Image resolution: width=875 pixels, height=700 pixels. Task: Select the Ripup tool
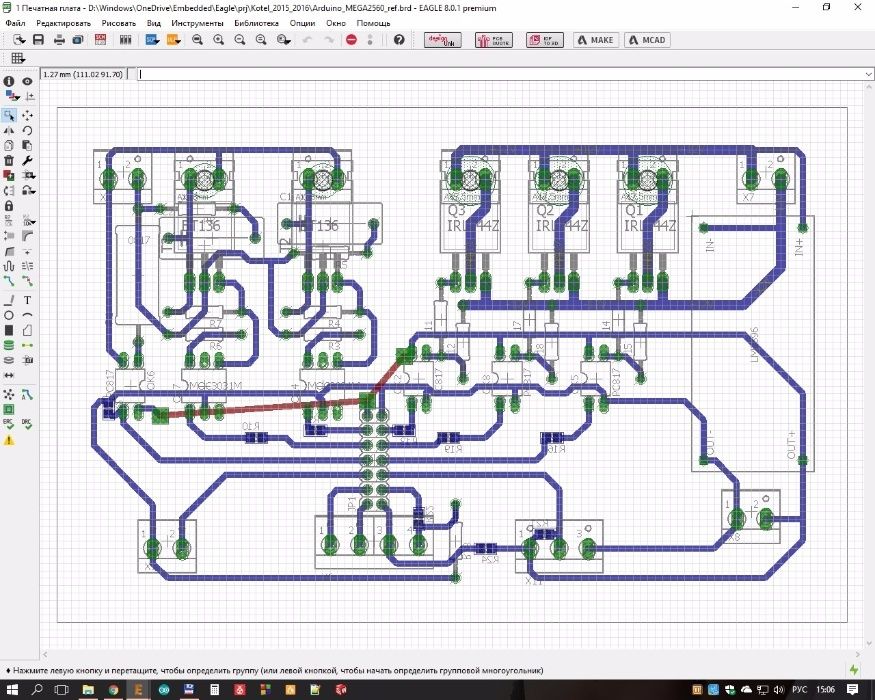click(27, 281)
